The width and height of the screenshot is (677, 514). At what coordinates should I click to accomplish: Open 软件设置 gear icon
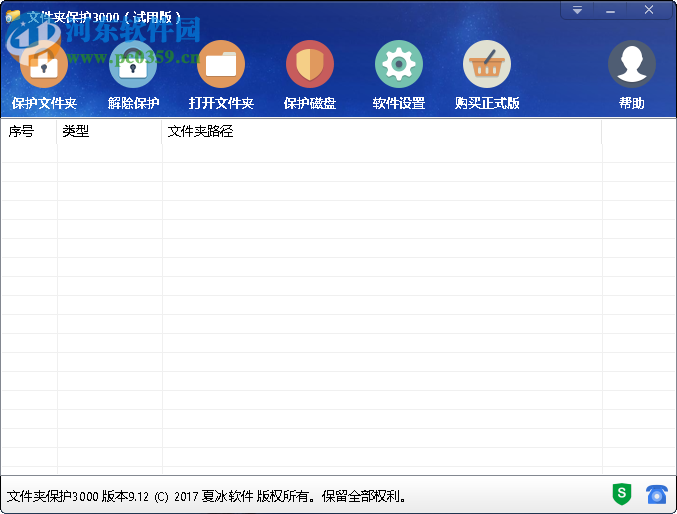tap(399, 64)
